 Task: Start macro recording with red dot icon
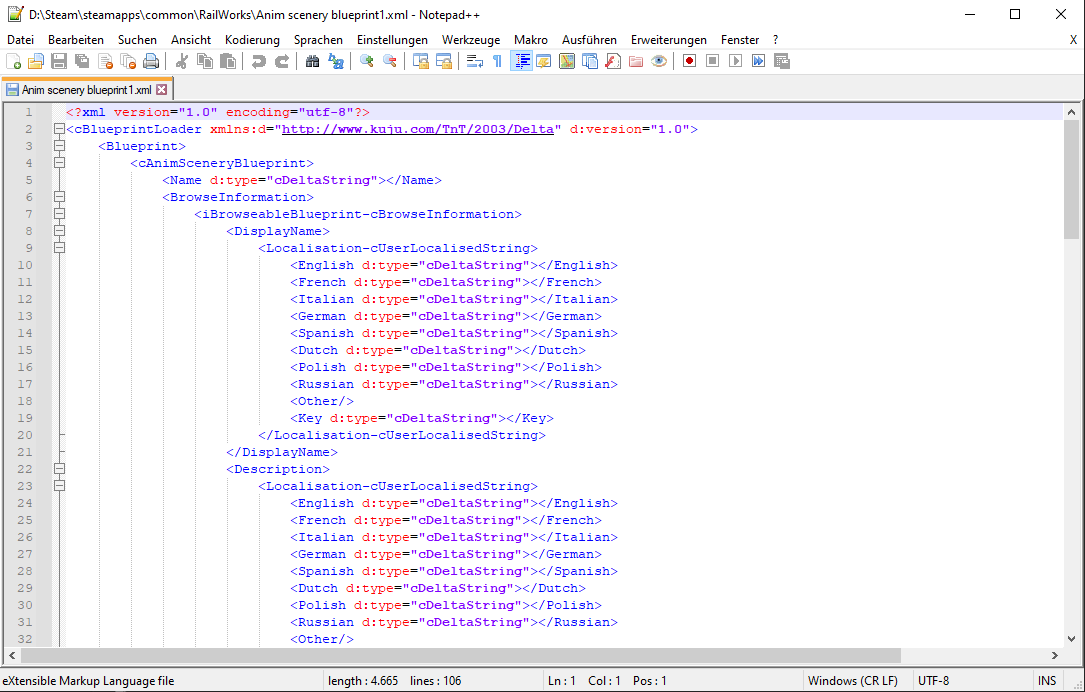pyautogui.click(x=689, y=61)
